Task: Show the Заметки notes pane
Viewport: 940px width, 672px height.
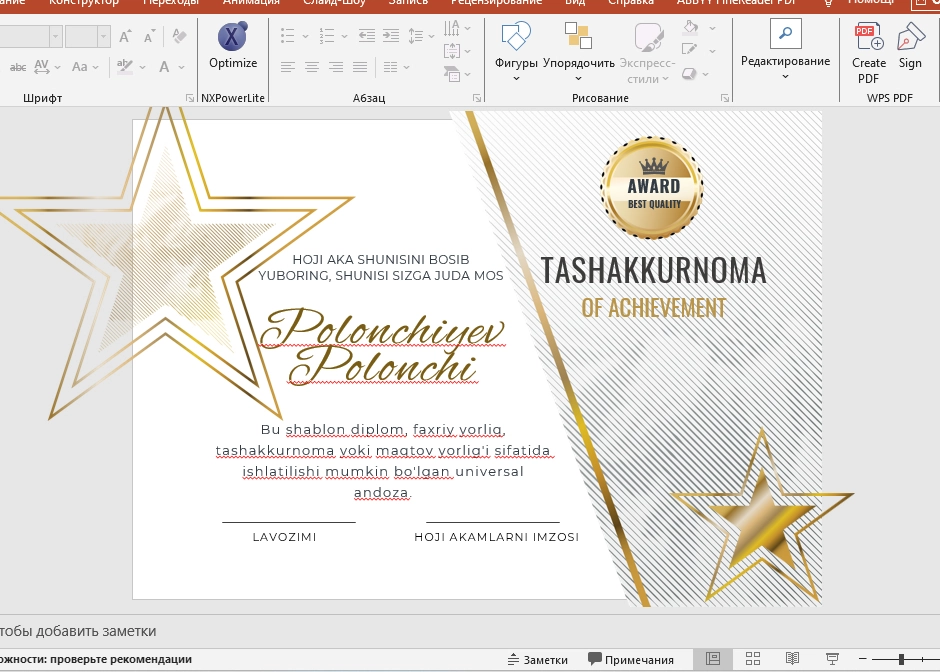Action: pos(538,659)
